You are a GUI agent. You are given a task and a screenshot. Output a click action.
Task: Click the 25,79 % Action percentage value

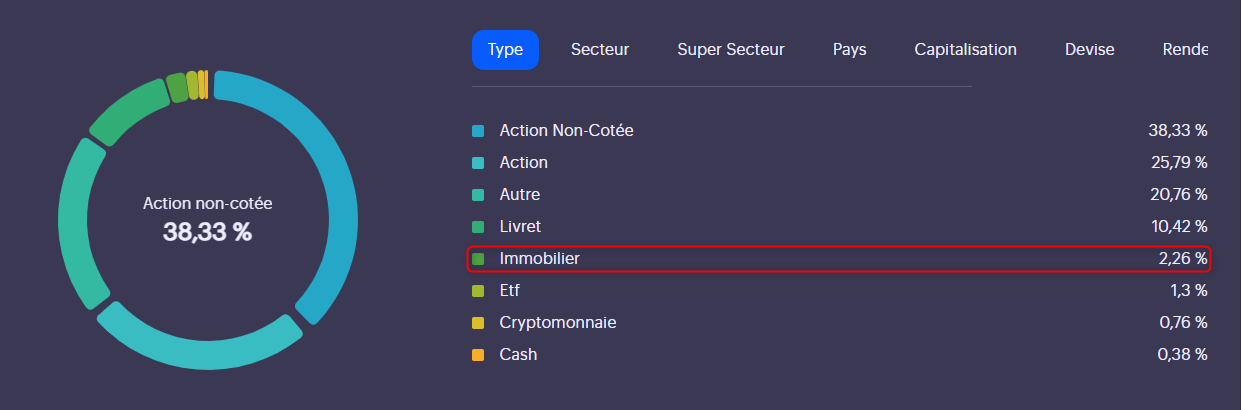[1179, 163]
